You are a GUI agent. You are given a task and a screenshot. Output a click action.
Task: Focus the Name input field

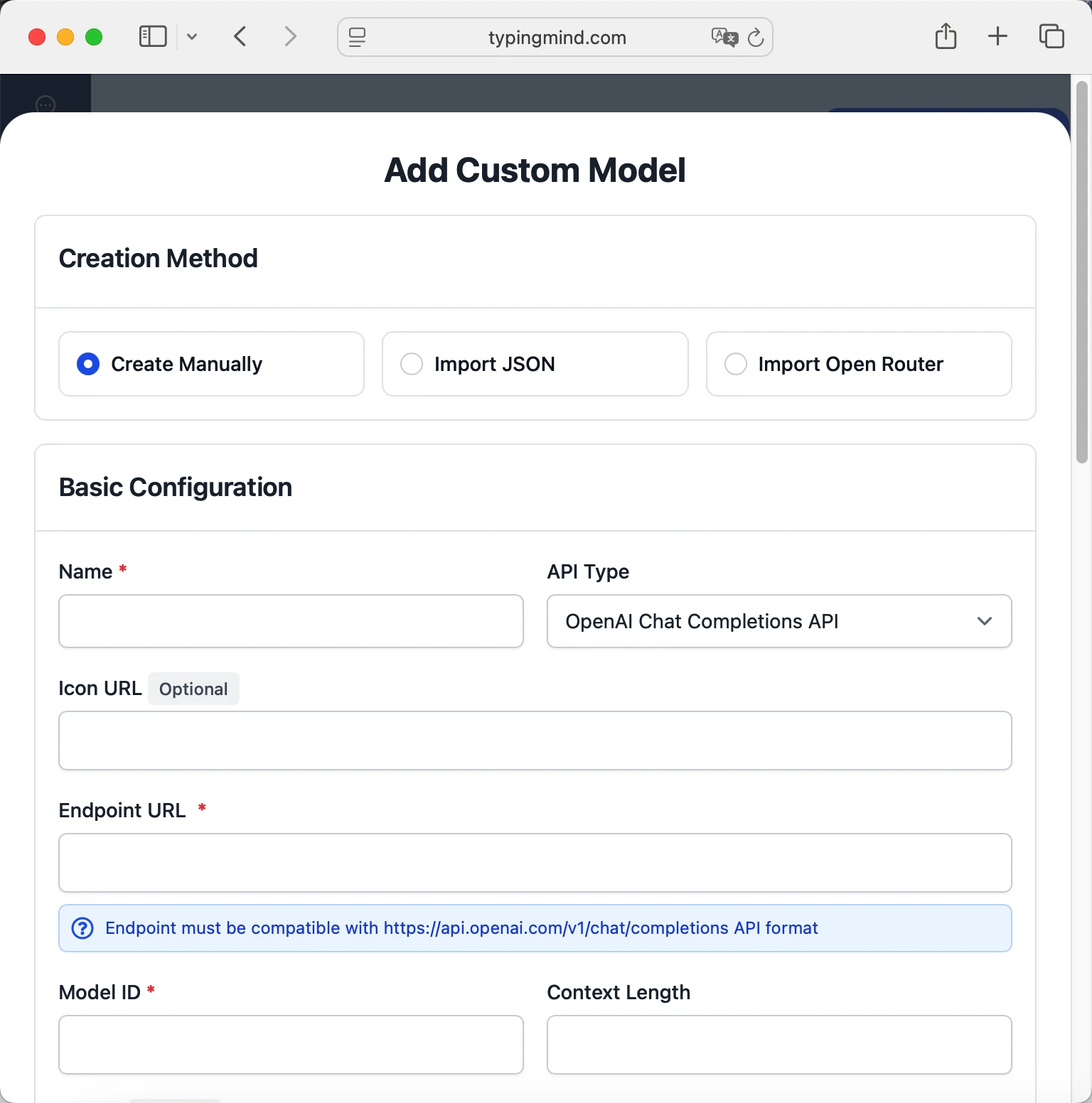(x=291, y=621)
